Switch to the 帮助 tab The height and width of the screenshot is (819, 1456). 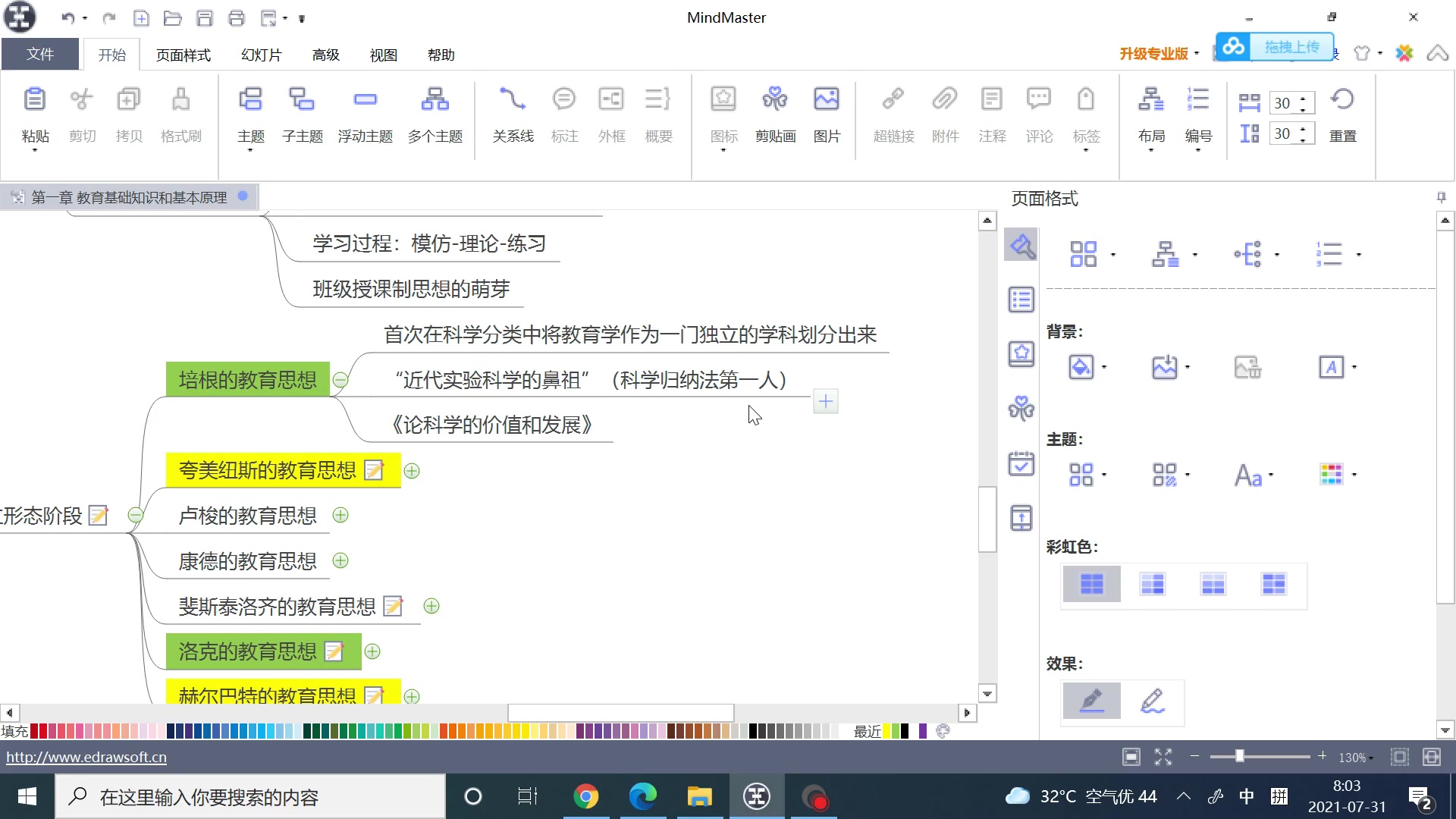click(x=441, y=55)
